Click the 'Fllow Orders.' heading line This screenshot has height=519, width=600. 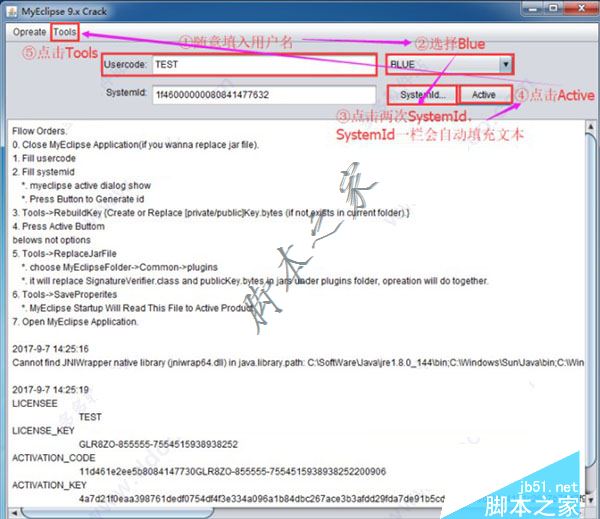(39, 131)
